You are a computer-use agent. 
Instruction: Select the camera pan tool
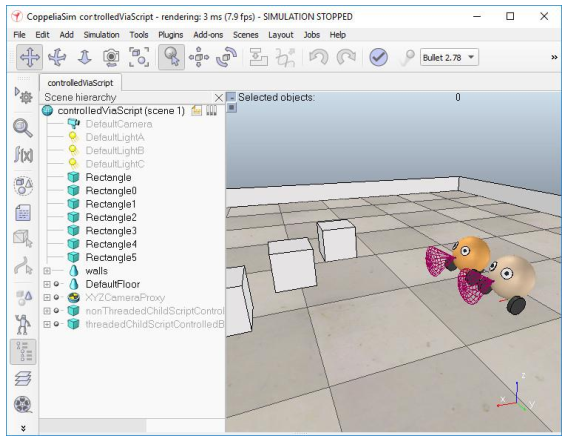tap(29, 57)
